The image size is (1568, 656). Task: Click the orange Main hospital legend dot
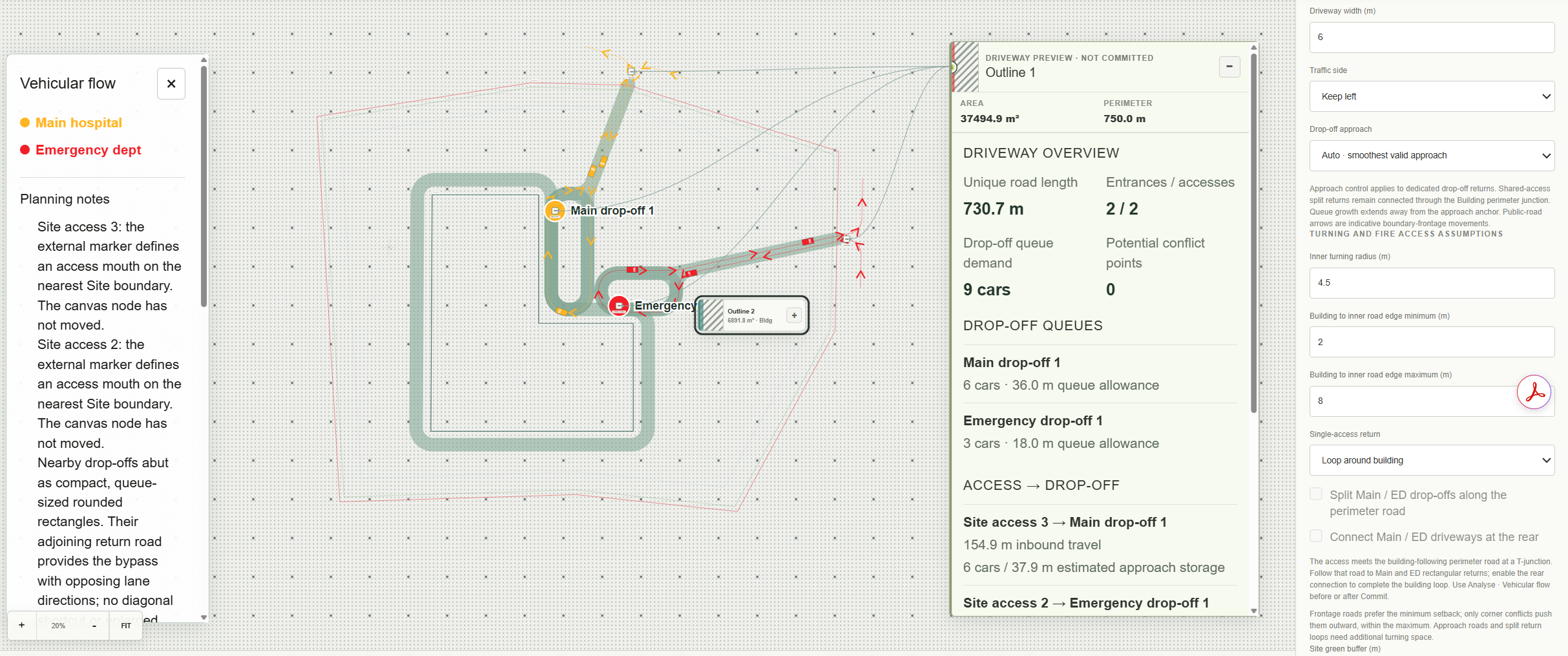point(25,123)
